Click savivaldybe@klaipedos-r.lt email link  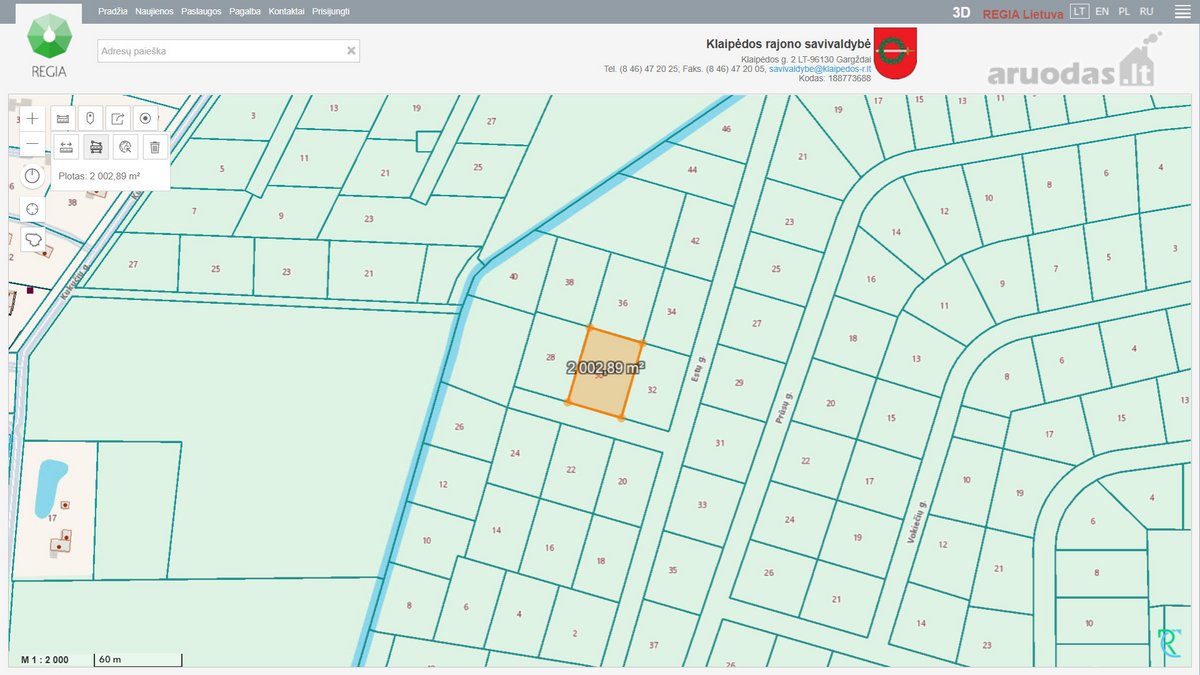tap(819, 69)
